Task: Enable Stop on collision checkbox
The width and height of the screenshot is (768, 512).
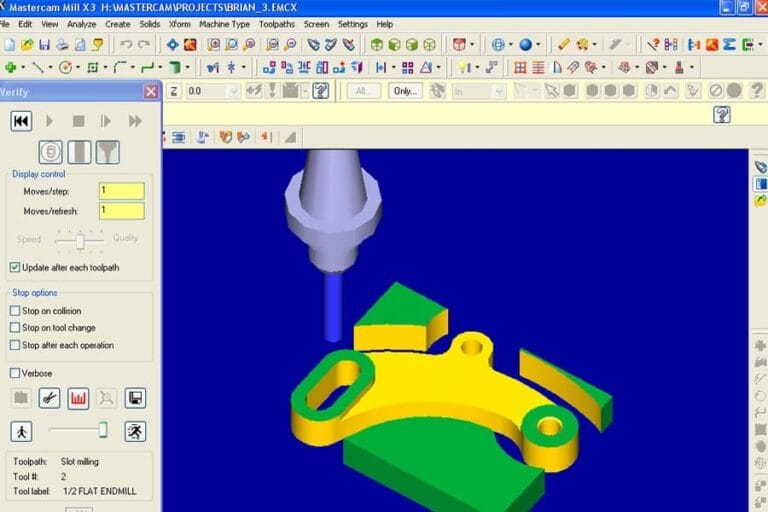Action: 15,311
